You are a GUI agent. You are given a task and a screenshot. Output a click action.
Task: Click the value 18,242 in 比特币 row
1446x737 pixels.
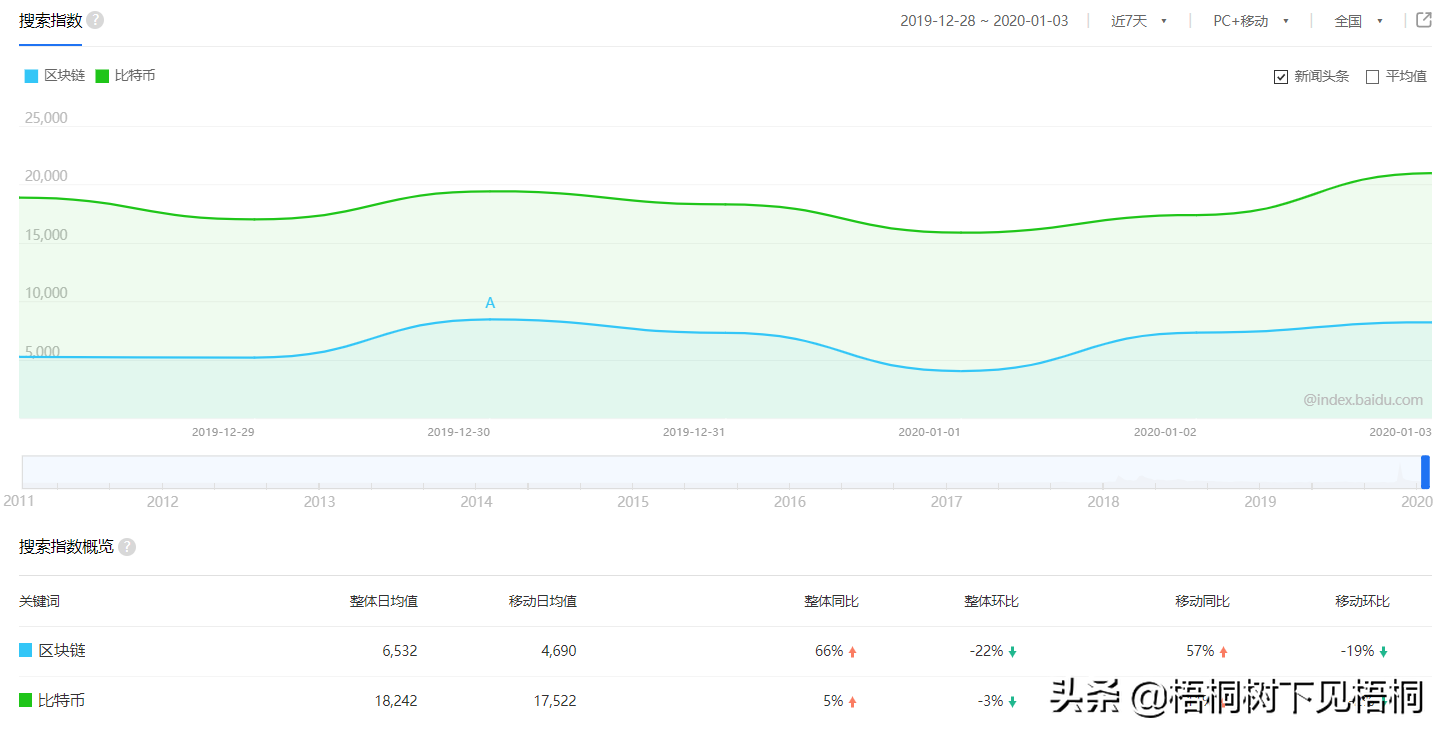pyautogui.click(x=396, y=701)
